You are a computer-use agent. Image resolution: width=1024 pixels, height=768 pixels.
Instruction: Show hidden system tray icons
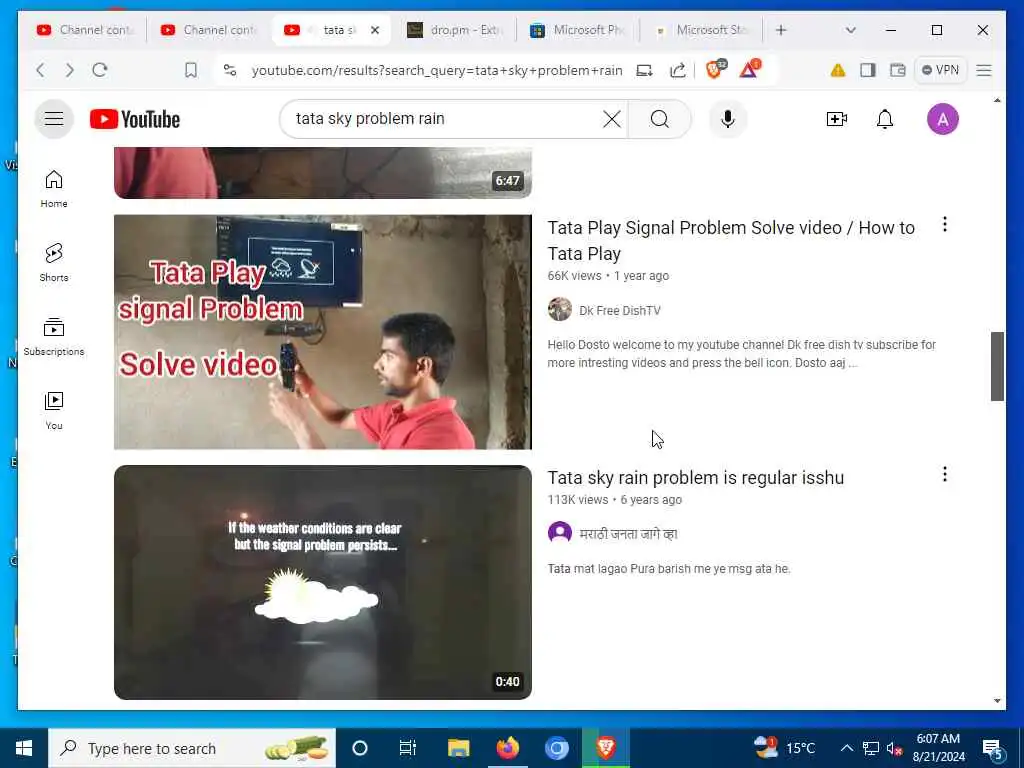tap(846, 748)
